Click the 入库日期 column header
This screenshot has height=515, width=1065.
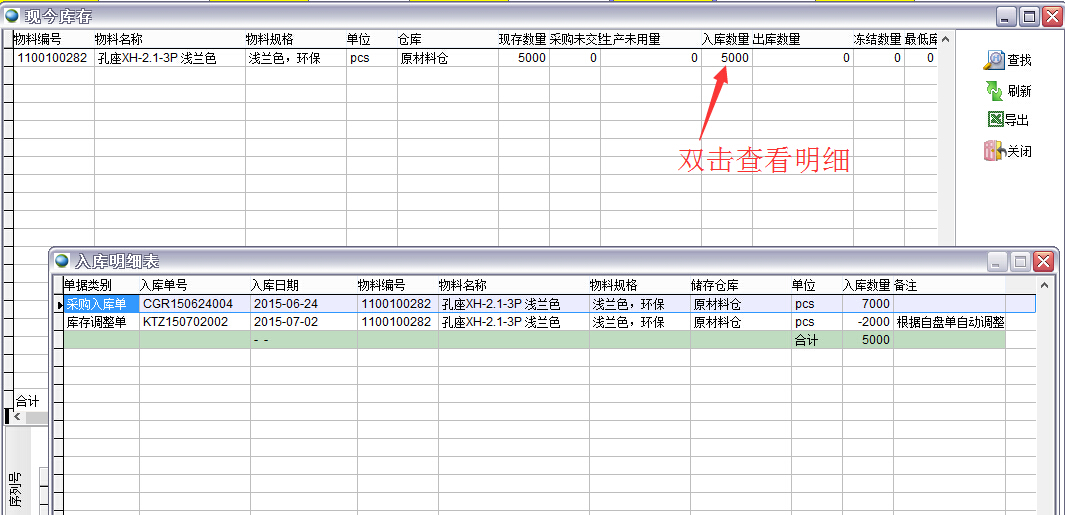click(274, 285)
